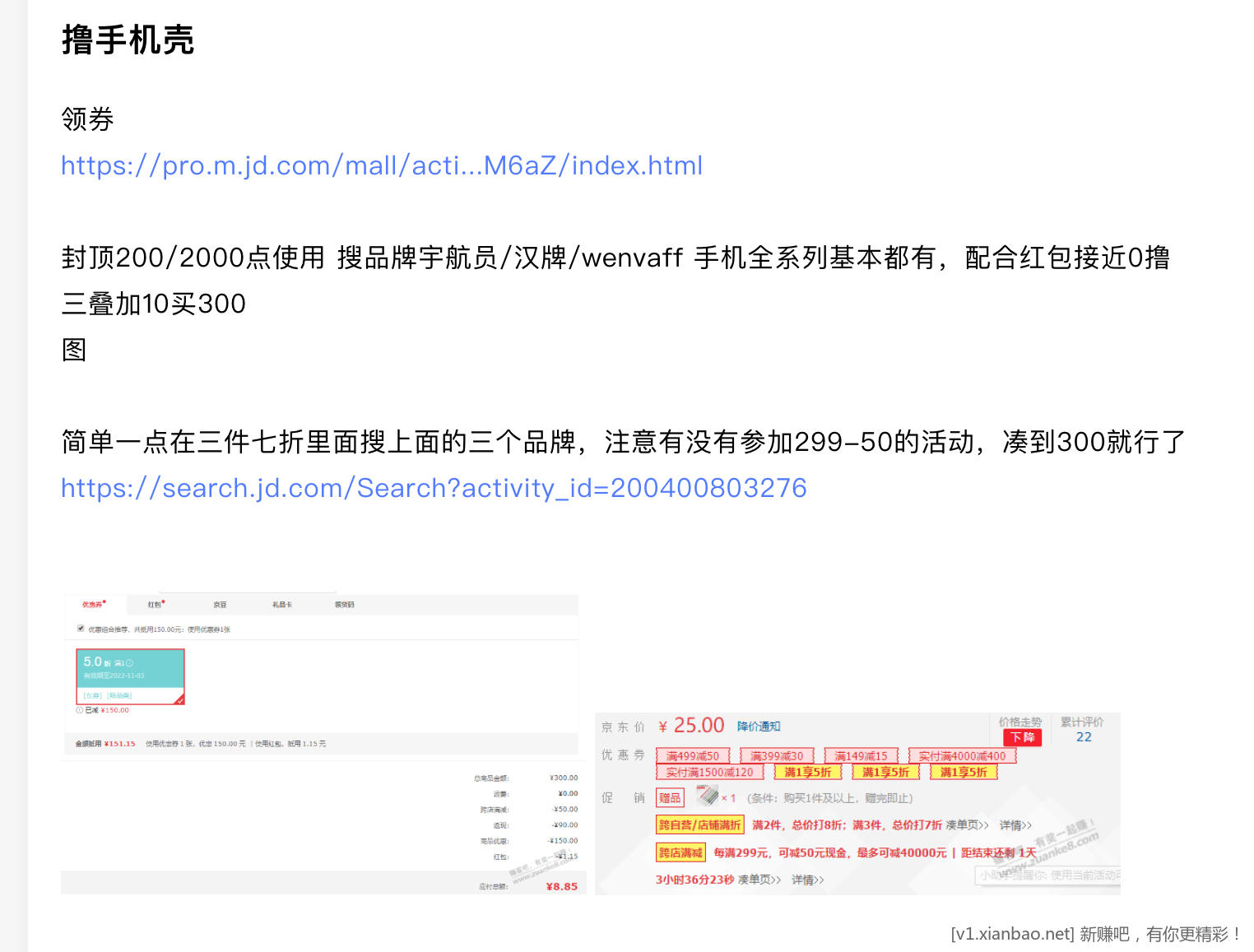Screen dimensions: 1254x952
Task: Click the 跨店满减 -¥50.00 line in checkout summary
Action: tap(529, 810)
